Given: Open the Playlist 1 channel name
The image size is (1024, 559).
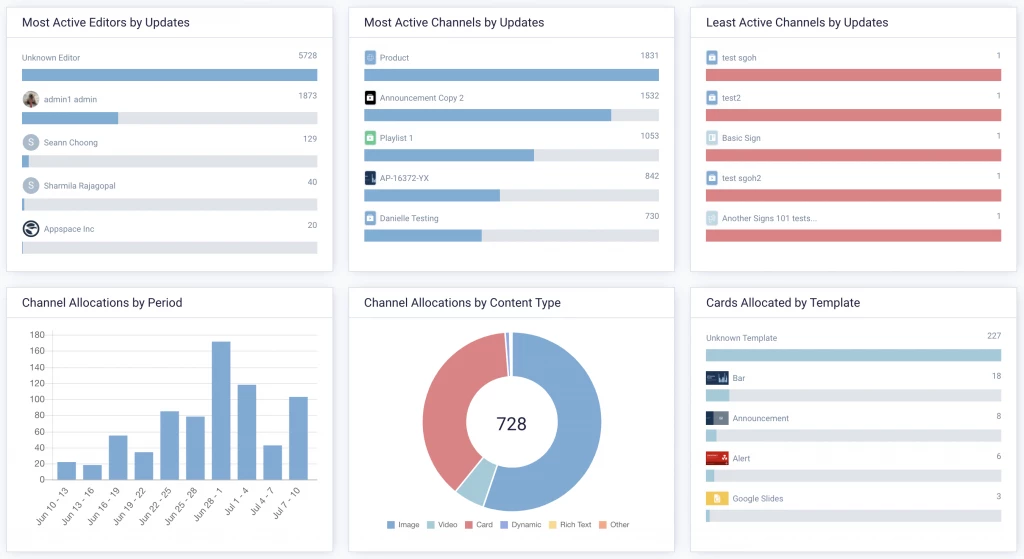Looking at the screenshot, I should coord(396,138).
